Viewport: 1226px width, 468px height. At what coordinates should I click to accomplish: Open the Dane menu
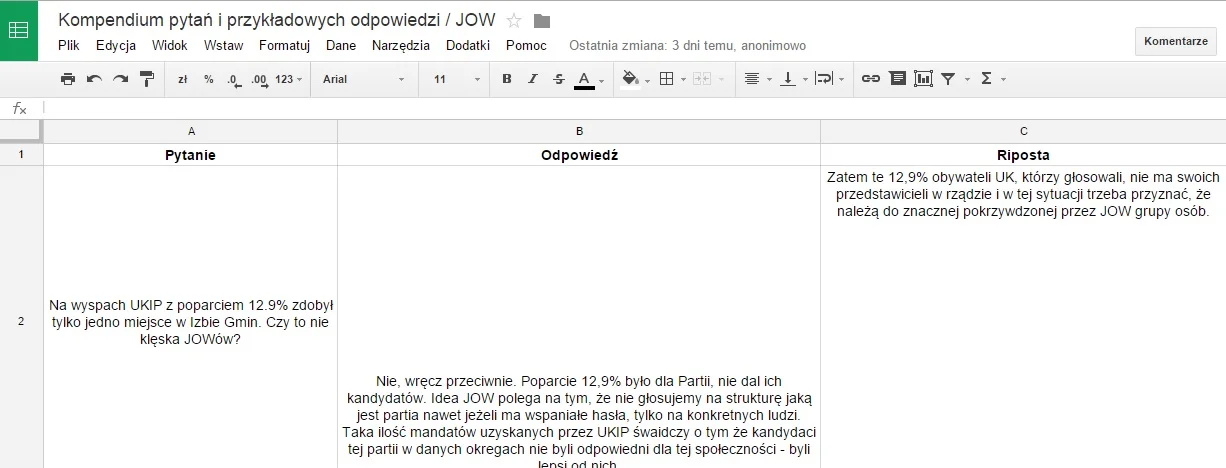pyautogui.click(x=341, y=46)
